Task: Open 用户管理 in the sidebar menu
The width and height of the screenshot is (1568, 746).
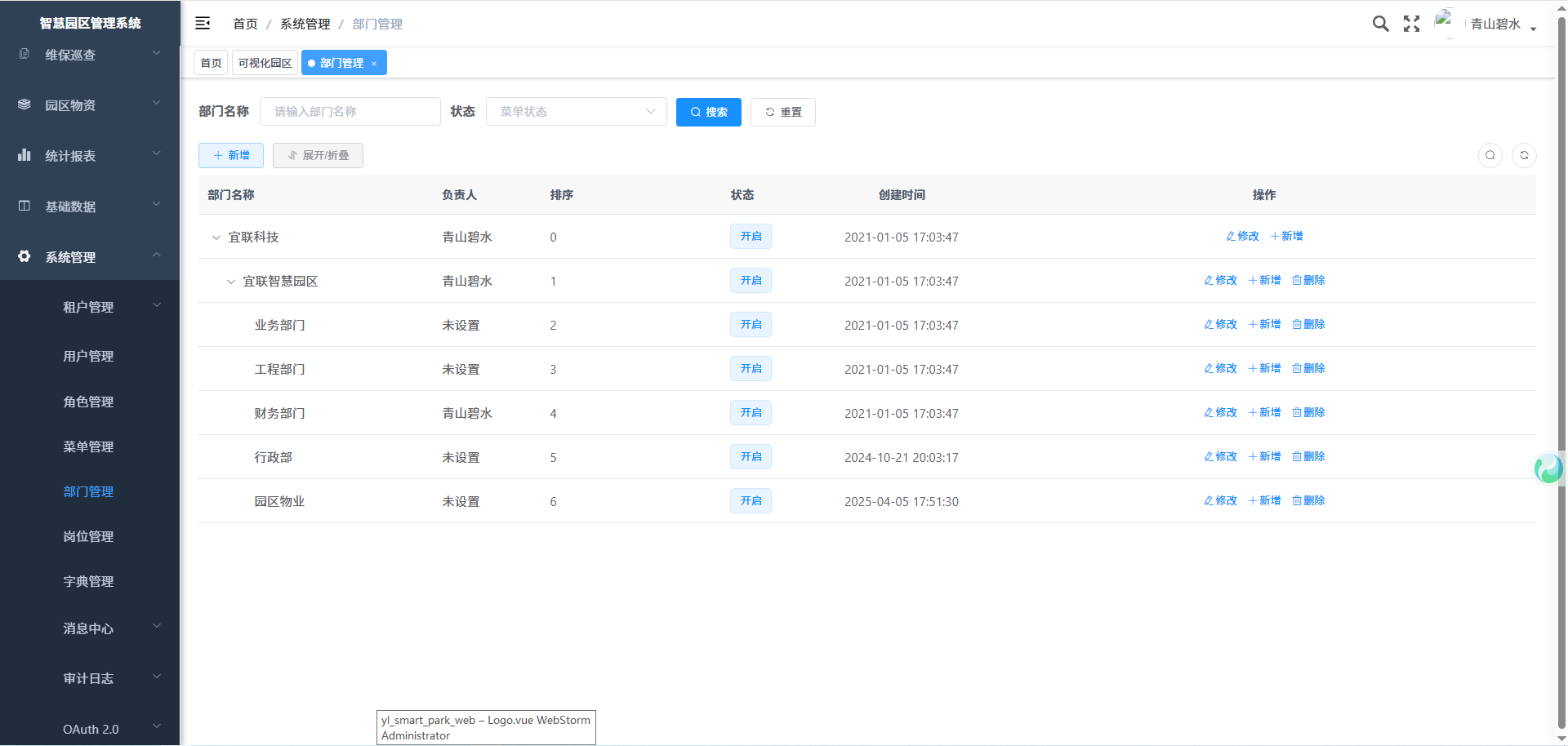Action: coord(88,356)
